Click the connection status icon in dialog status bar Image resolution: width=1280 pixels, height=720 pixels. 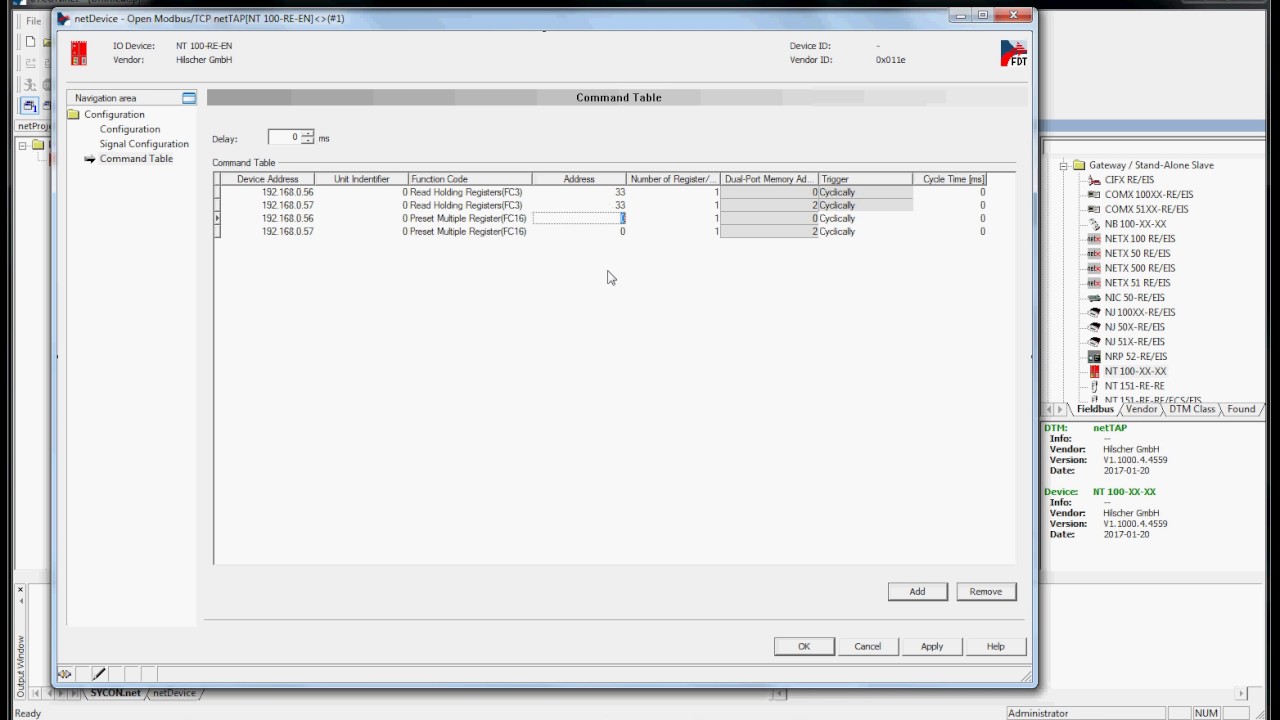(65, 674)
